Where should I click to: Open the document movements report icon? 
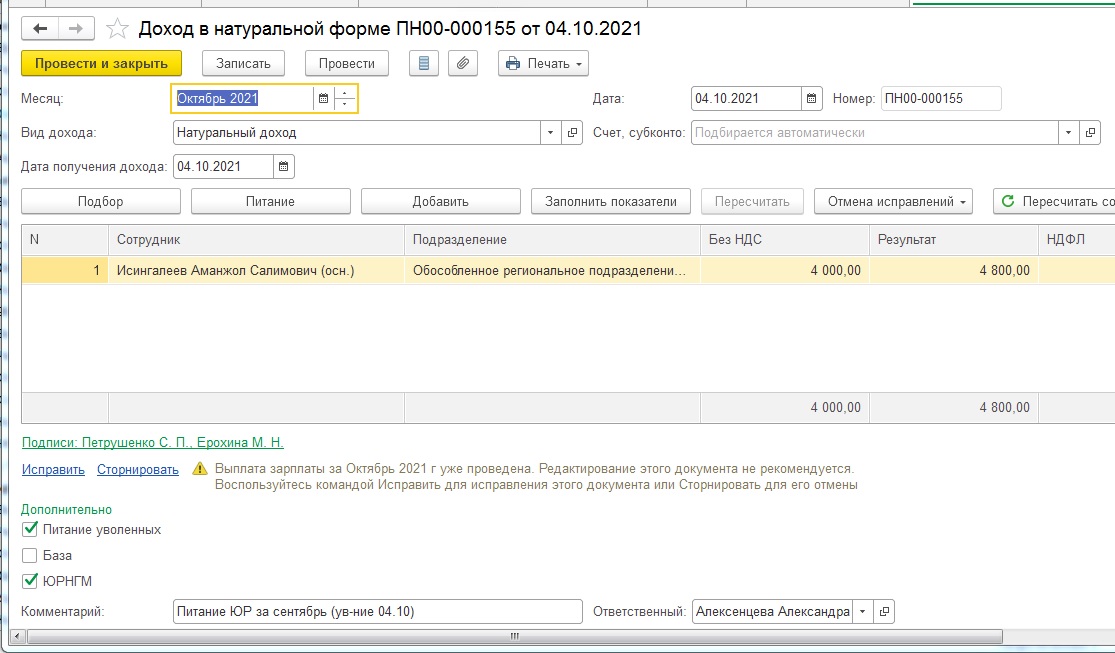(424, 63)
